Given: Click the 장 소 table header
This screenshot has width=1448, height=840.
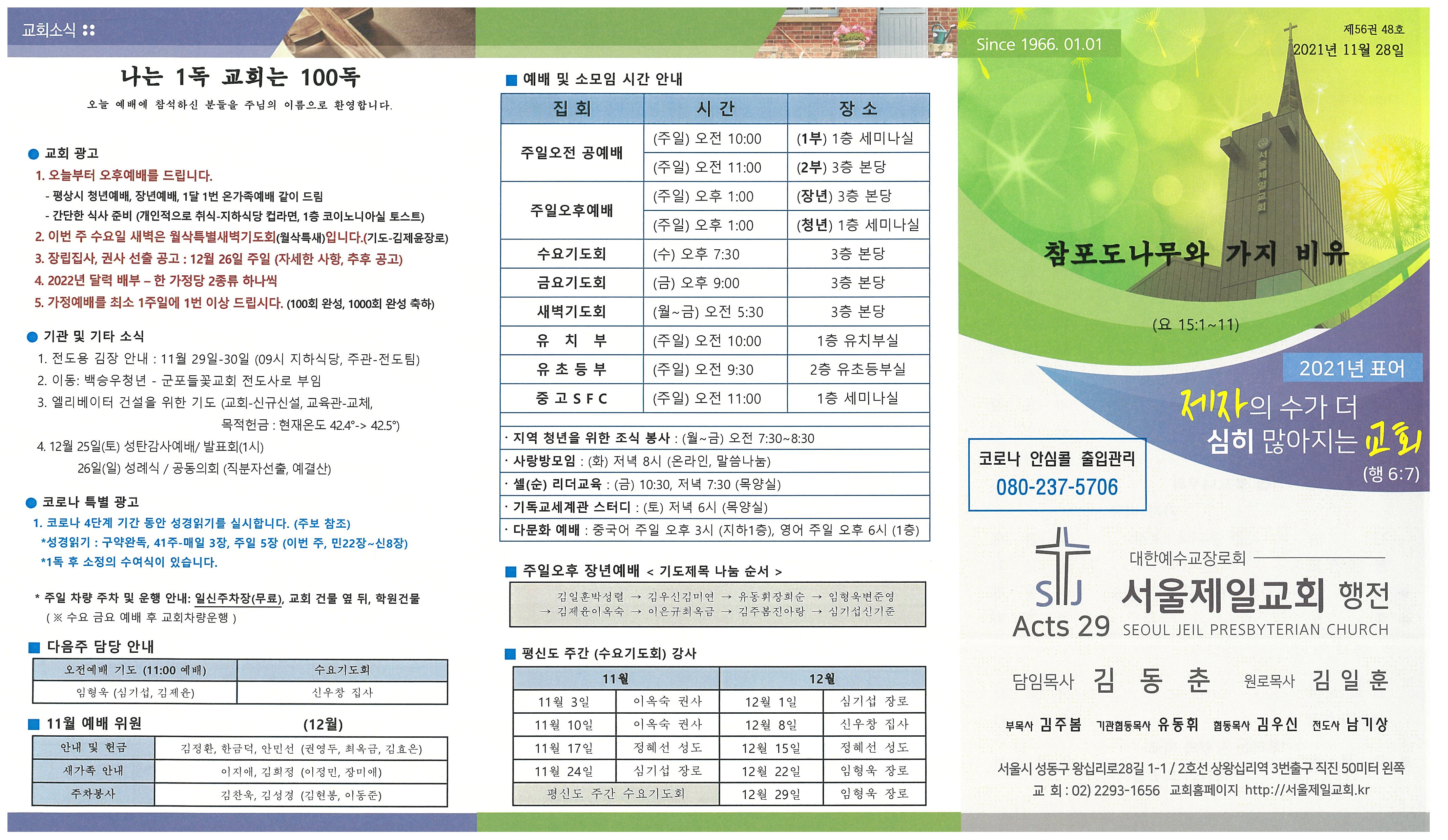Looking at the screenshot, I should (x=859, y=109).
